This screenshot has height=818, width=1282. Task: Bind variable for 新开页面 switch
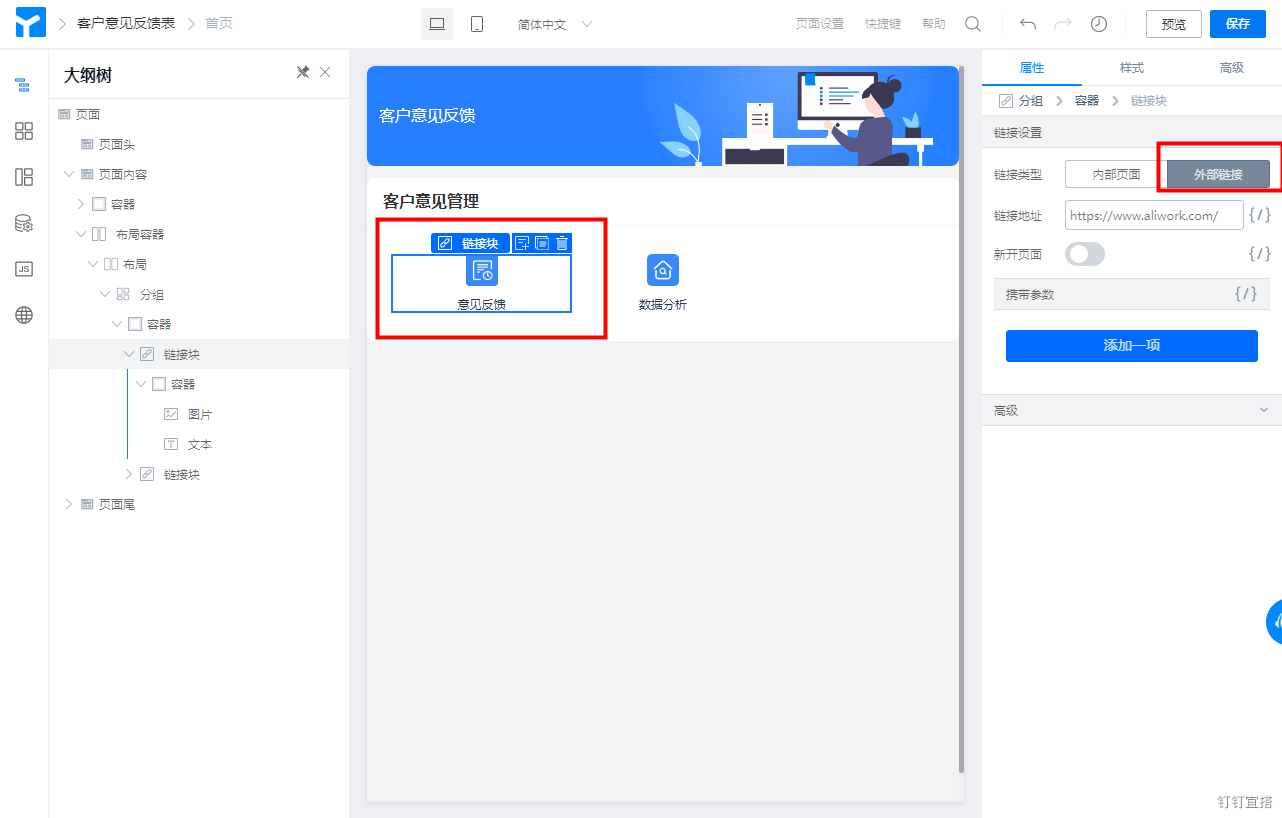pos(1260,254)
